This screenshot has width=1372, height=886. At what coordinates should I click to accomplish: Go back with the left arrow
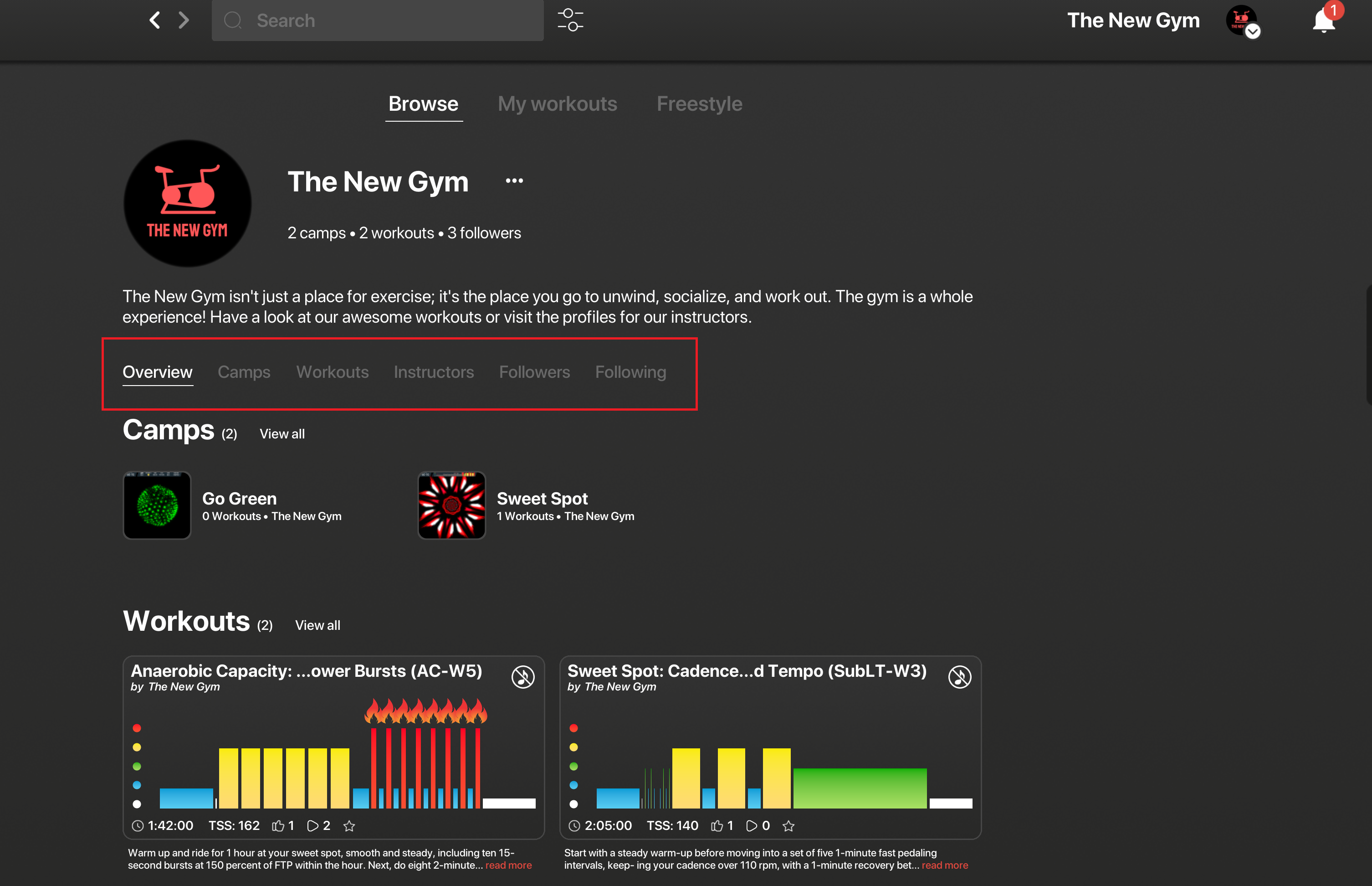(155, 21)
